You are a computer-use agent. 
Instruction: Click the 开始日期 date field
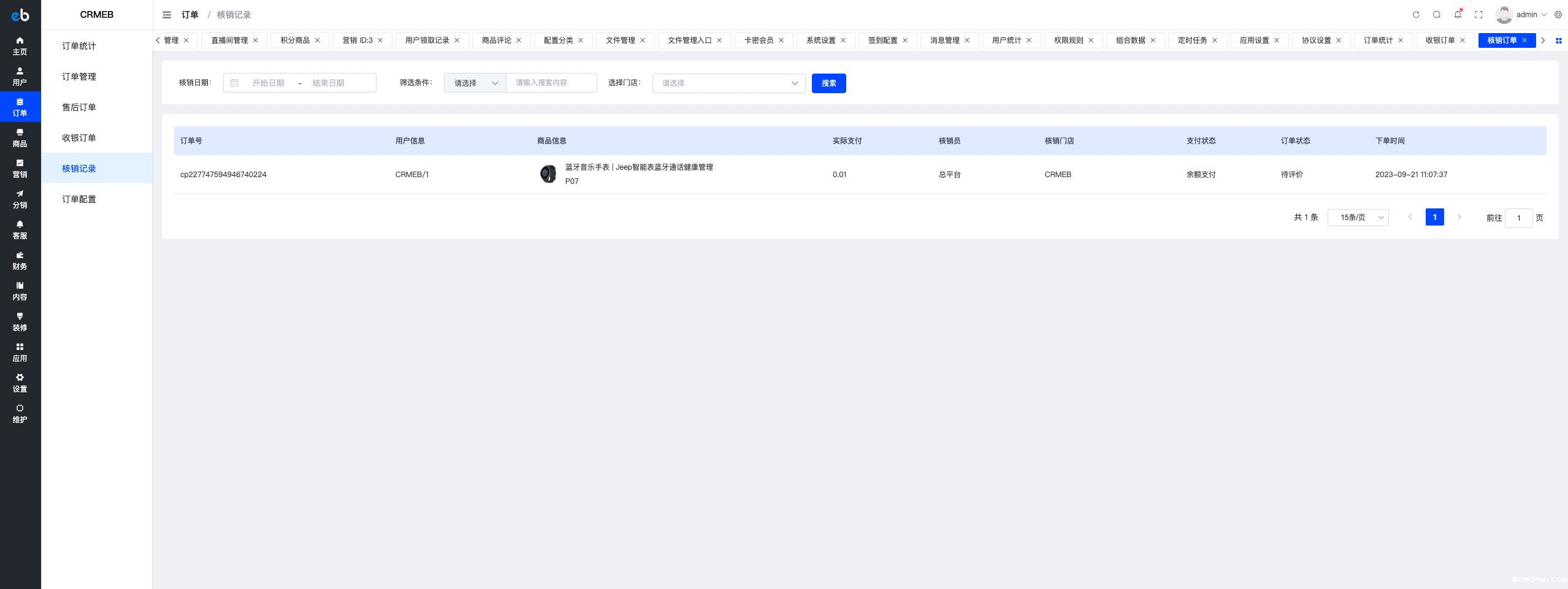click(x=268, y=83)
